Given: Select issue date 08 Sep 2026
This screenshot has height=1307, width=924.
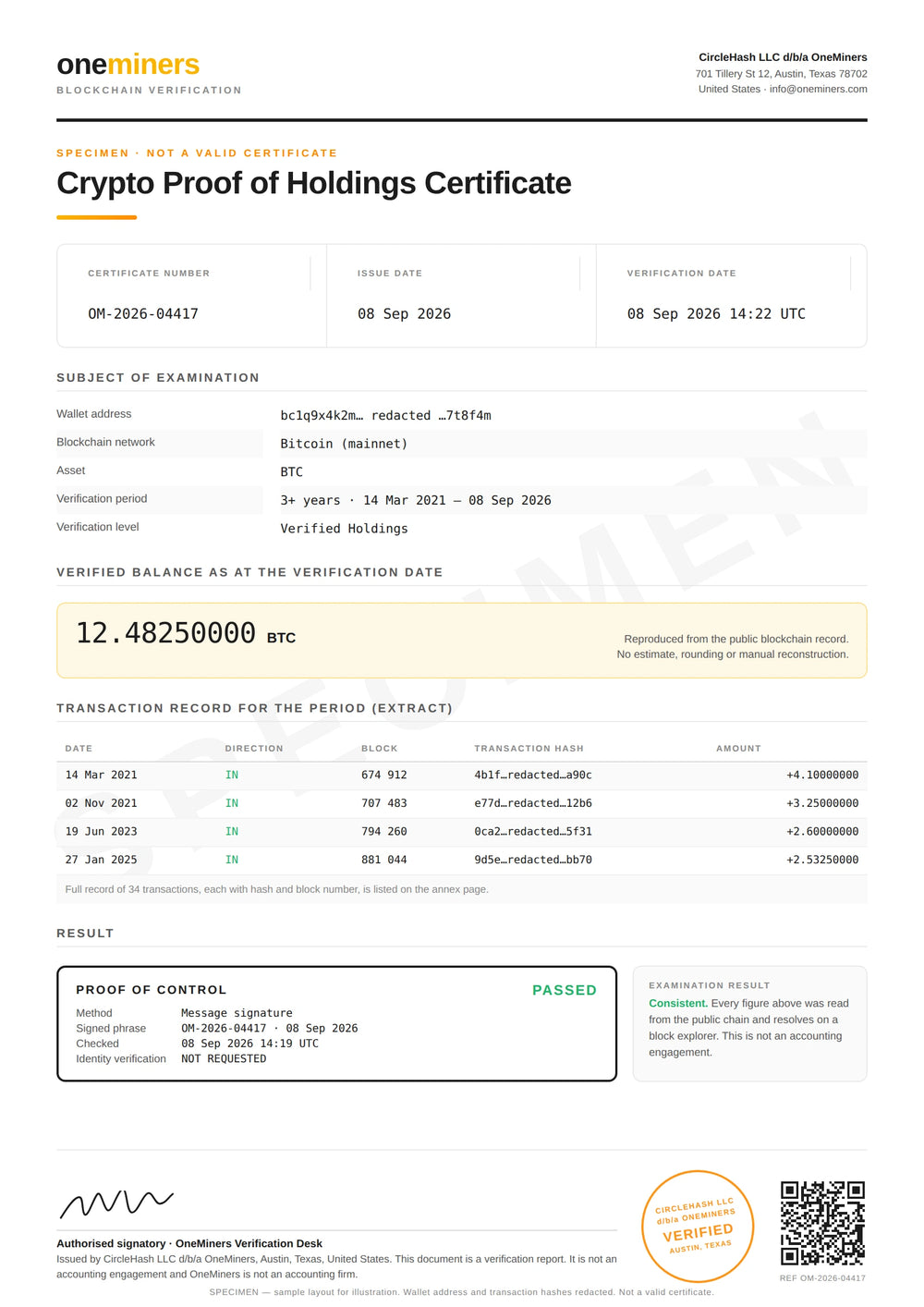Looking at the screenshot, I should pyautogui.click(x=404, y=314).
